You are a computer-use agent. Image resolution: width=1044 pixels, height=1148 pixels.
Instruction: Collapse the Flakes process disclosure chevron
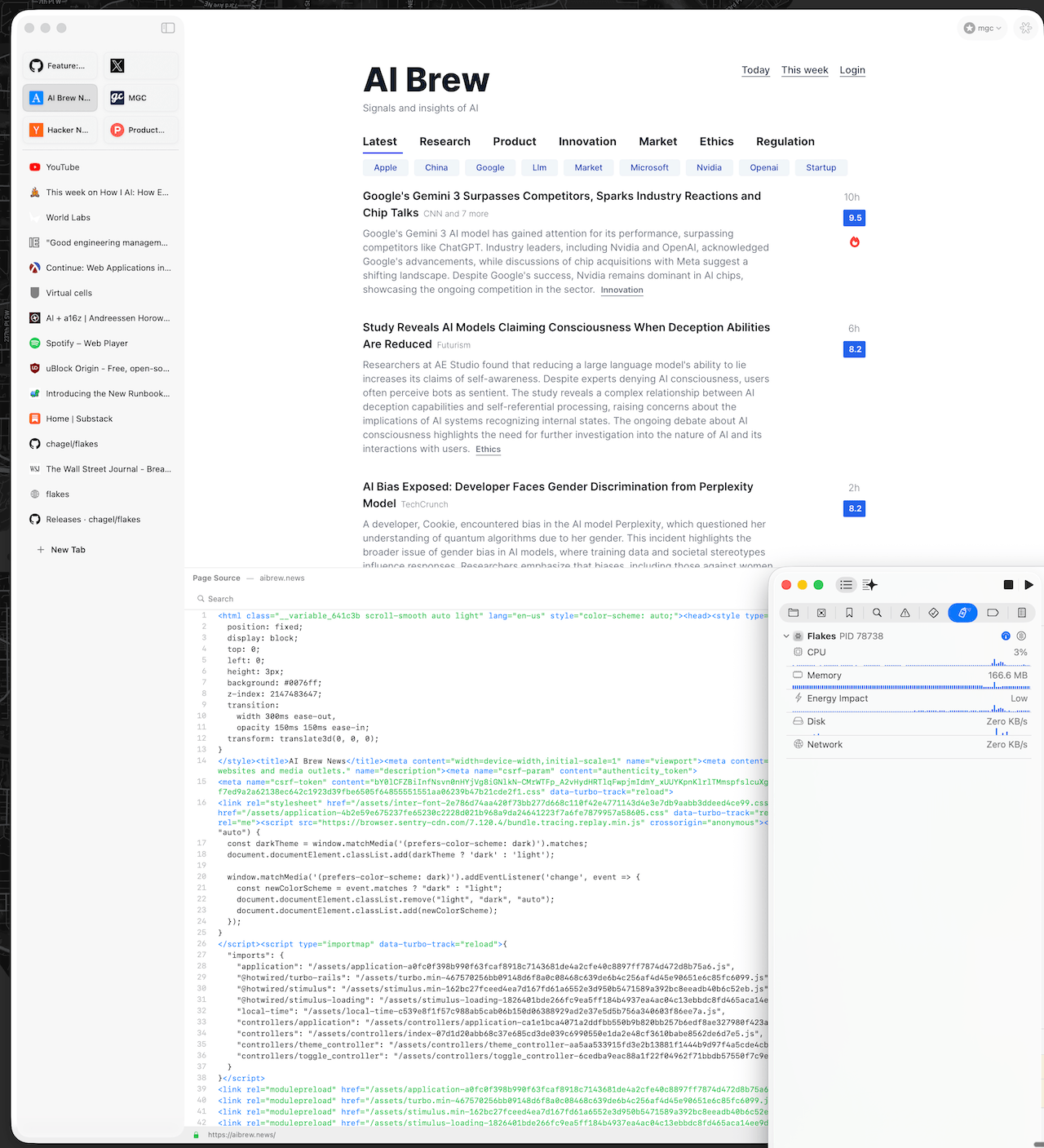pyautogui.click(x=786, y=636)
